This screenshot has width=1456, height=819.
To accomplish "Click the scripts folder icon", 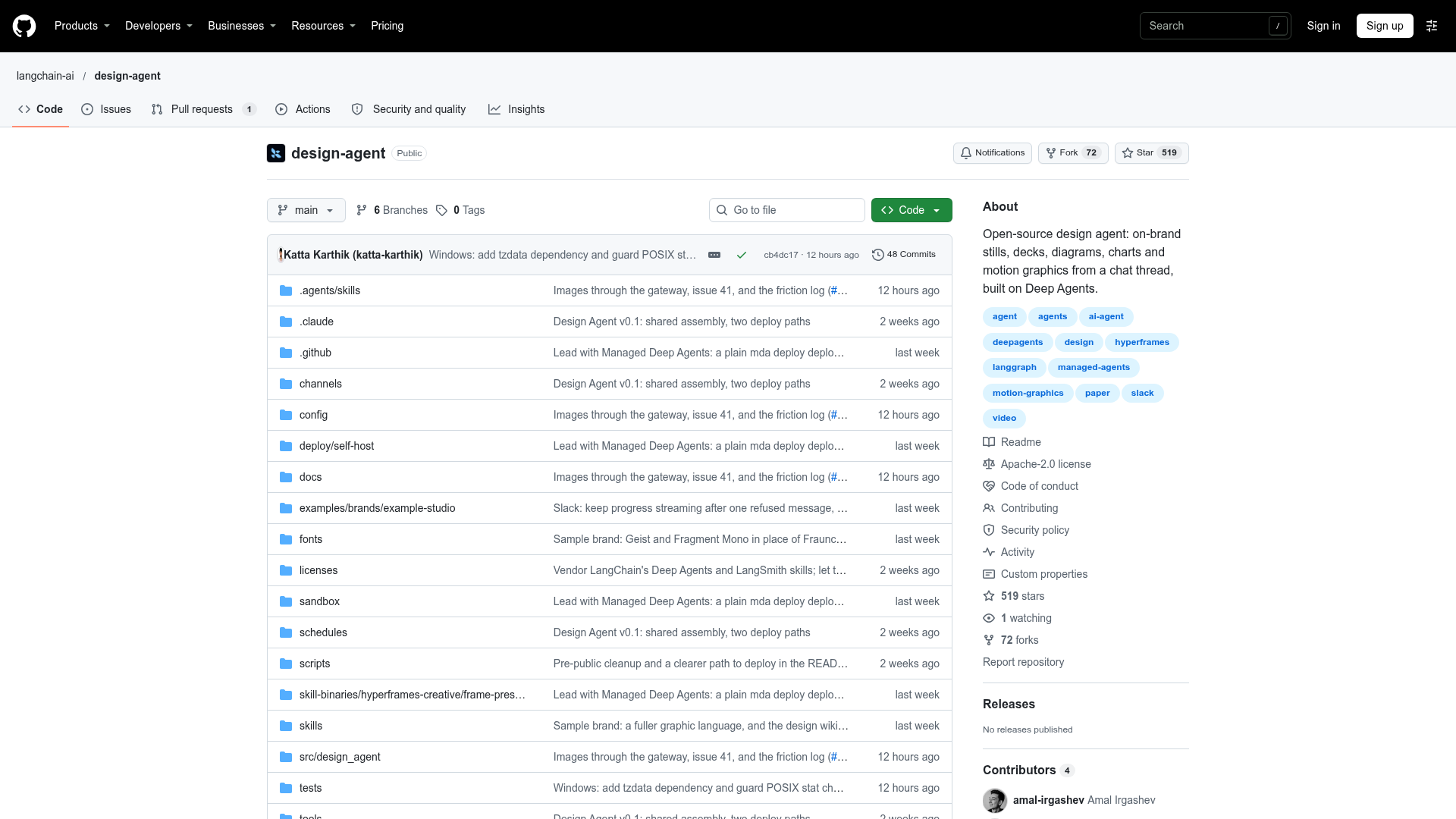I will 286,664.
